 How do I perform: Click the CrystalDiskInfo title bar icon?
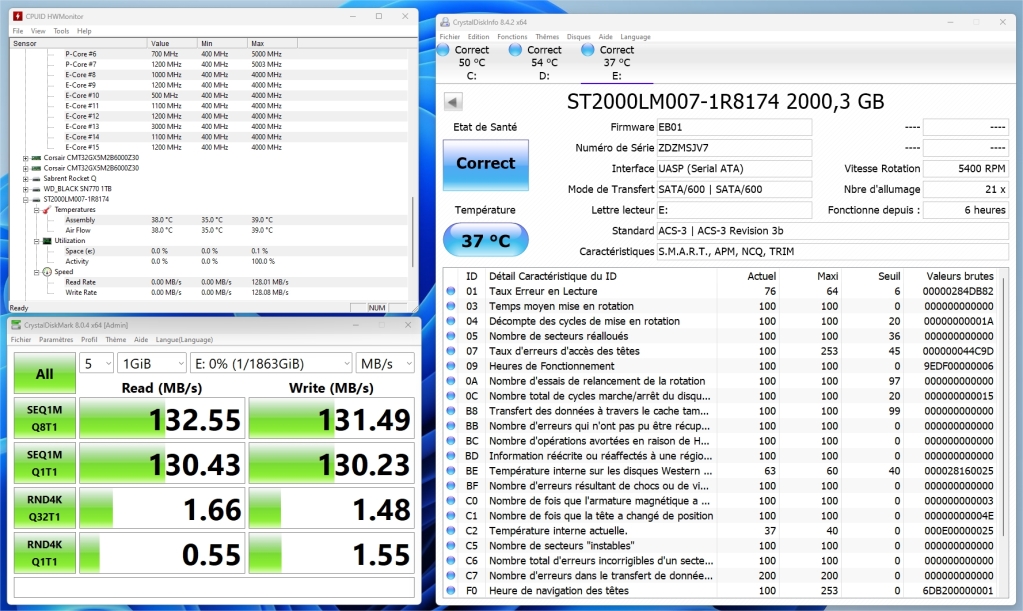pos(445,22)
